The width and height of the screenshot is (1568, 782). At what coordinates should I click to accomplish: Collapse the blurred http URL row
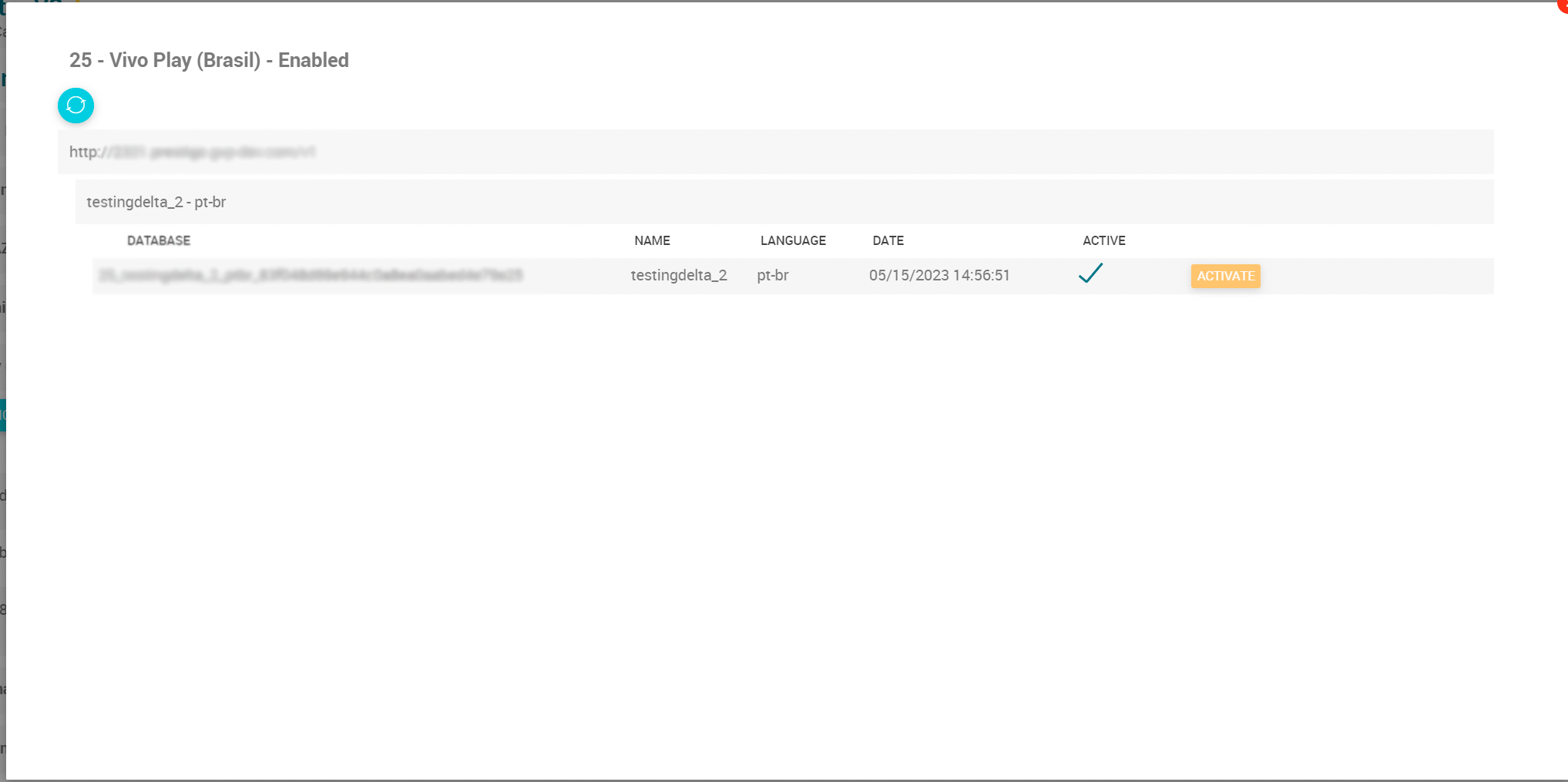click(193, 152)
